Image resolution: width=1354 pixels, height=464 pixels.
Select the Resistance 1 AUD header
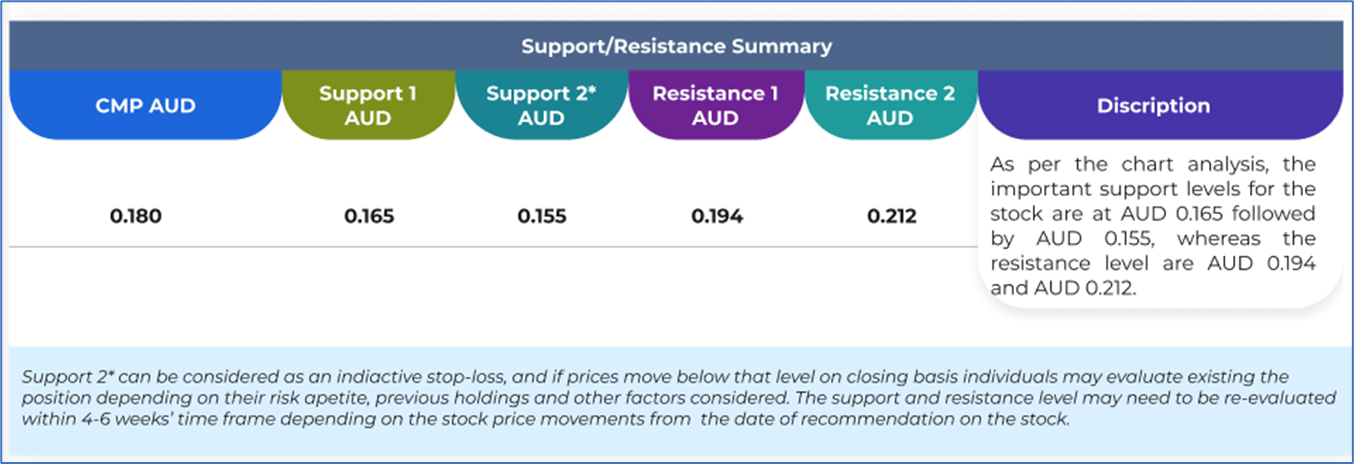pyautogui.click(x=716, y=106)
